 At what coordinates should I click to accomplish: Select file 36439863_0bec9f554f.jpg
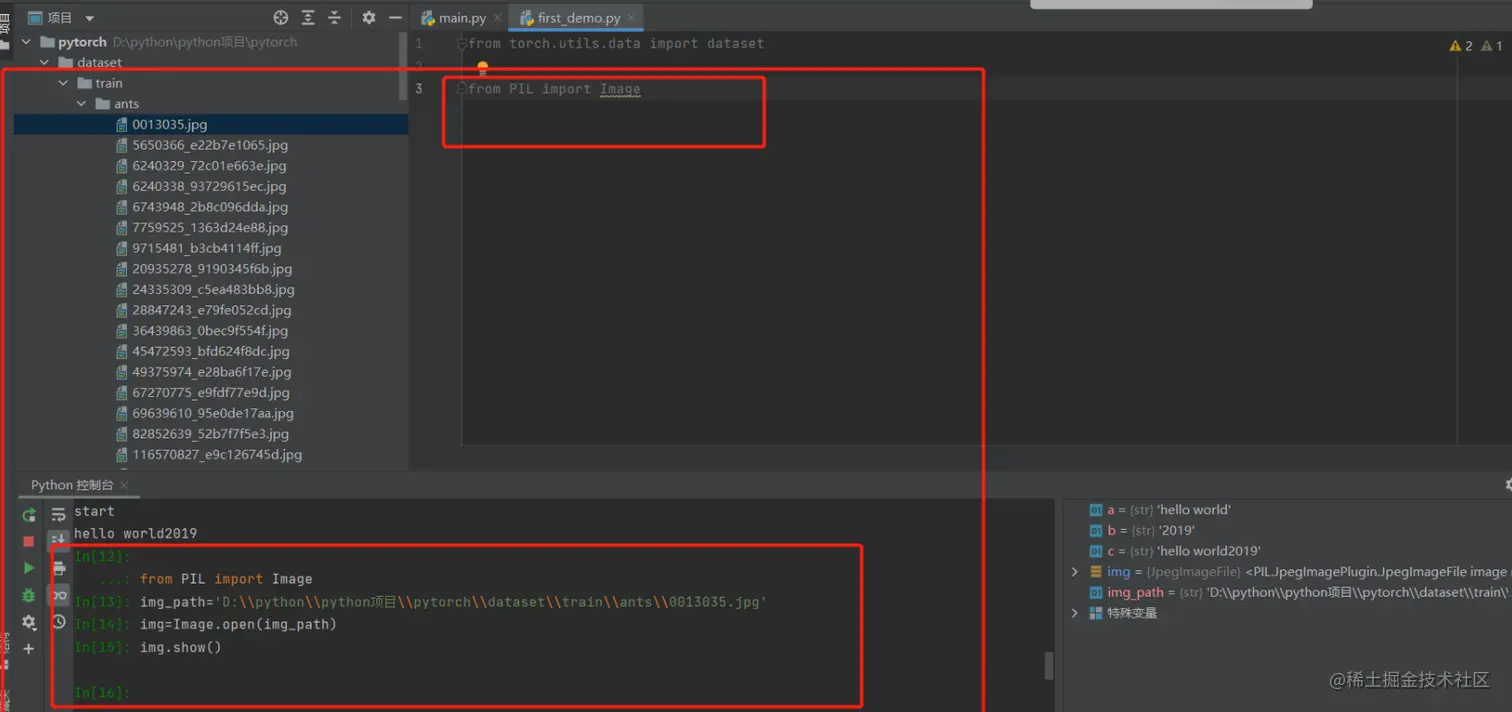click(211, 331)
